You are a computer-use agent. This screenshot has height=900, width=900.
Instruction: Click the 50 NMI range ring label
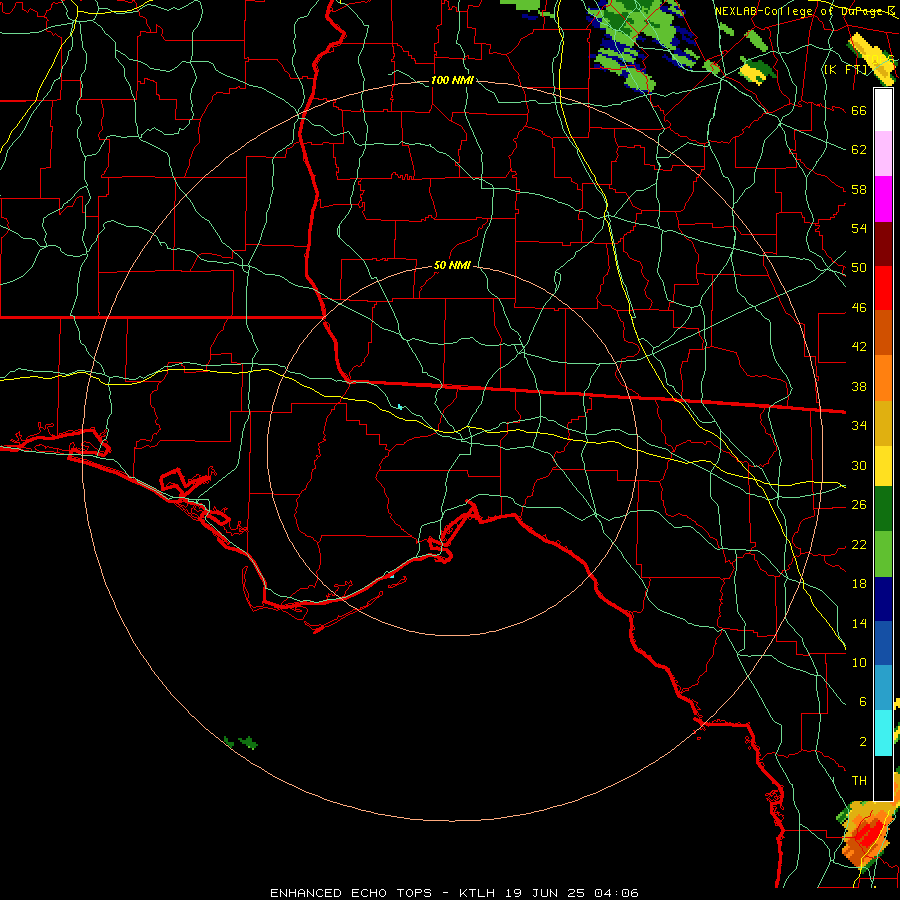[452, 265]
